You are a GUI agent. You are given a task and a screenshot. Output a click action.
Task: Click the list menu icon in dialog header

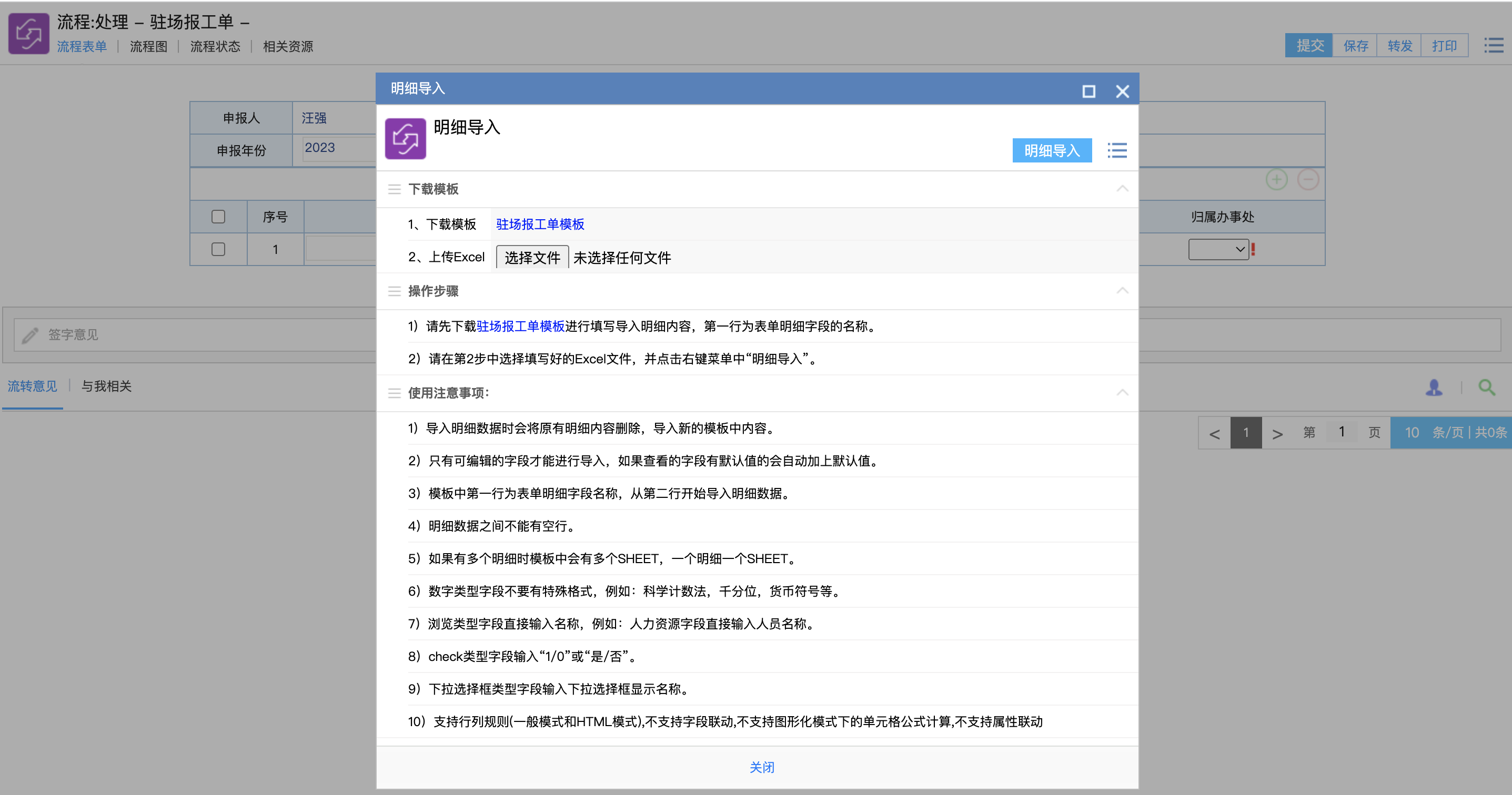[1116, 151]
